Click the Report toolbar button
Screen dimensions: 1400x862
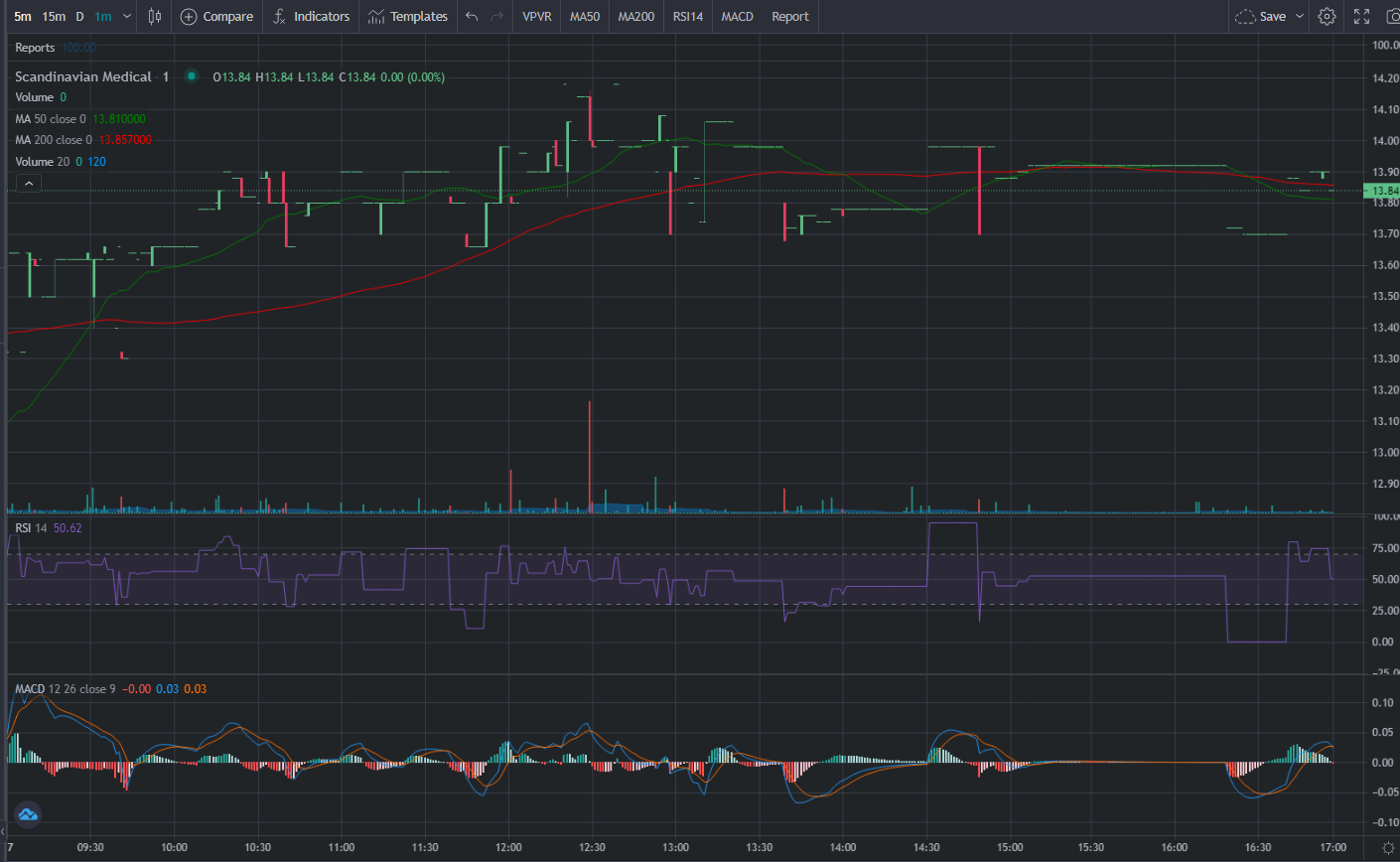click(x=790, y=16)
